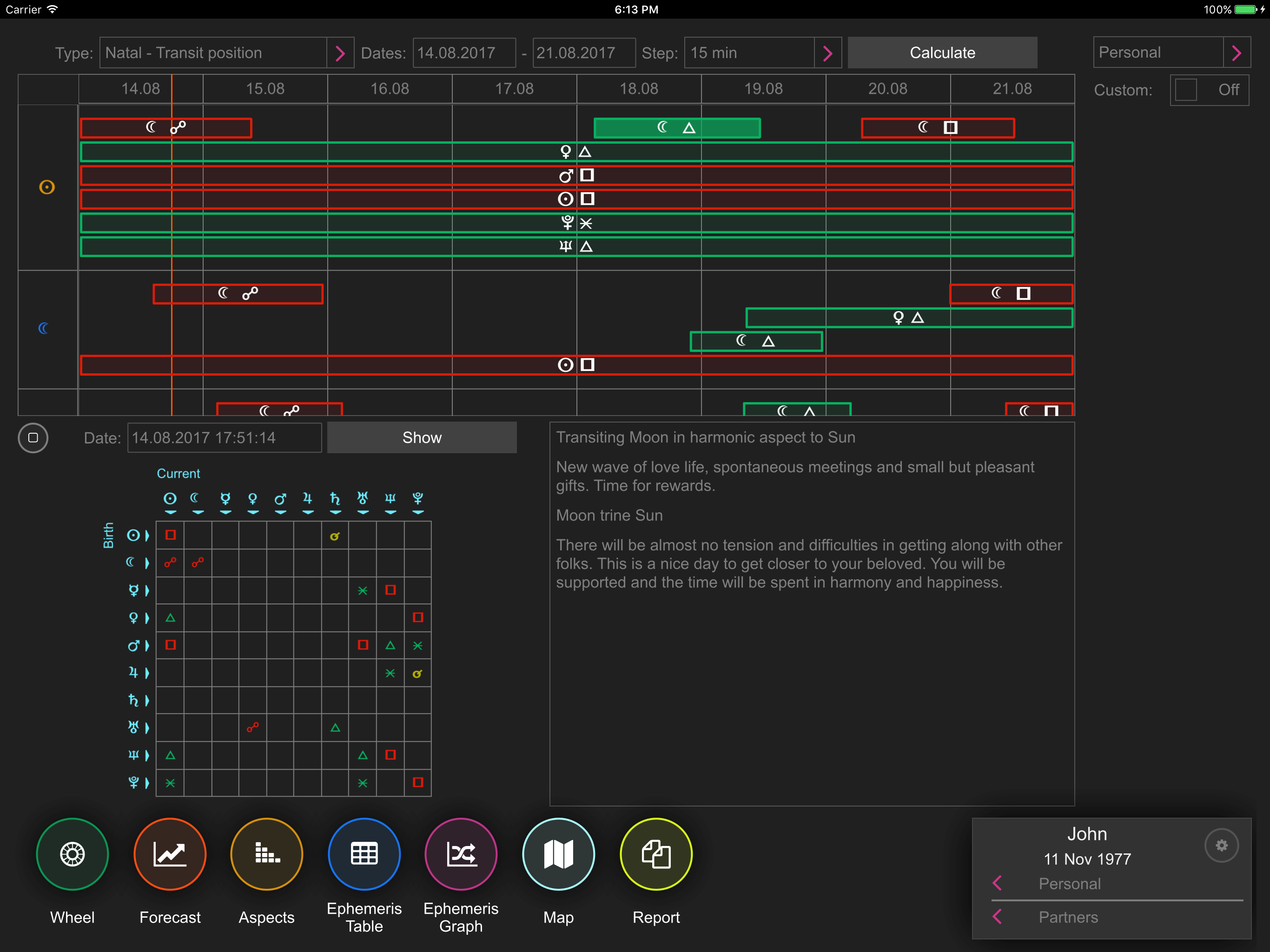Tap the Show button
This screenshot has height=952, width=1270.
(x=422, y=437)
